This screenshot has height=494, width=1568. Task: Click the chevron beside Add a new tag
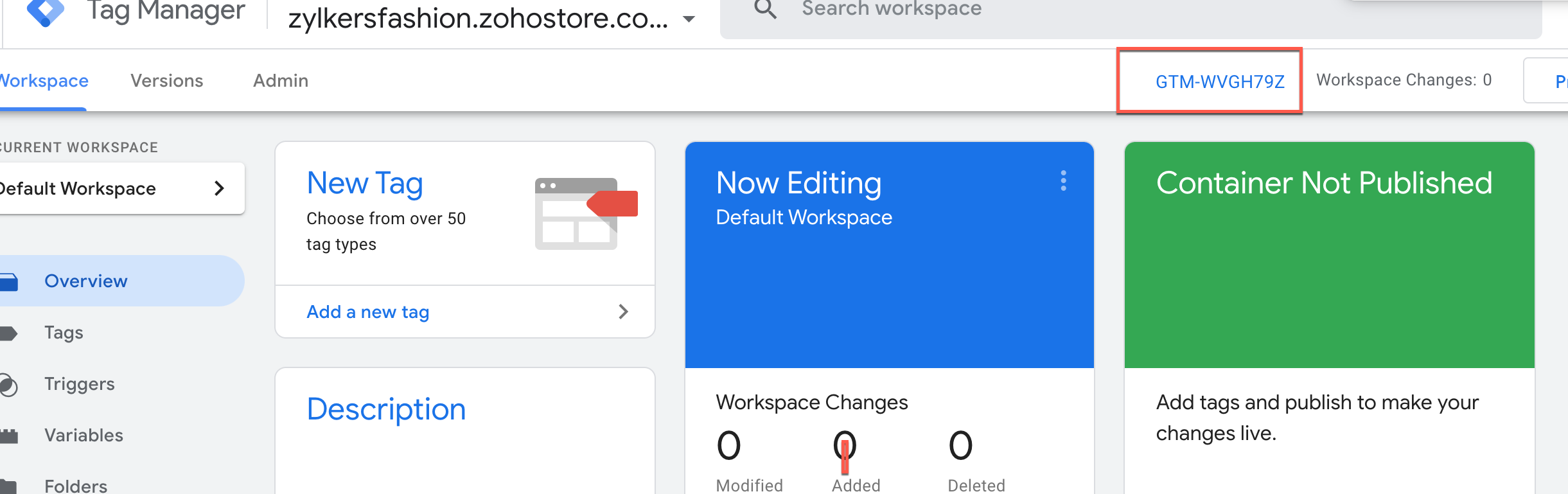click(x=622, y=312)
